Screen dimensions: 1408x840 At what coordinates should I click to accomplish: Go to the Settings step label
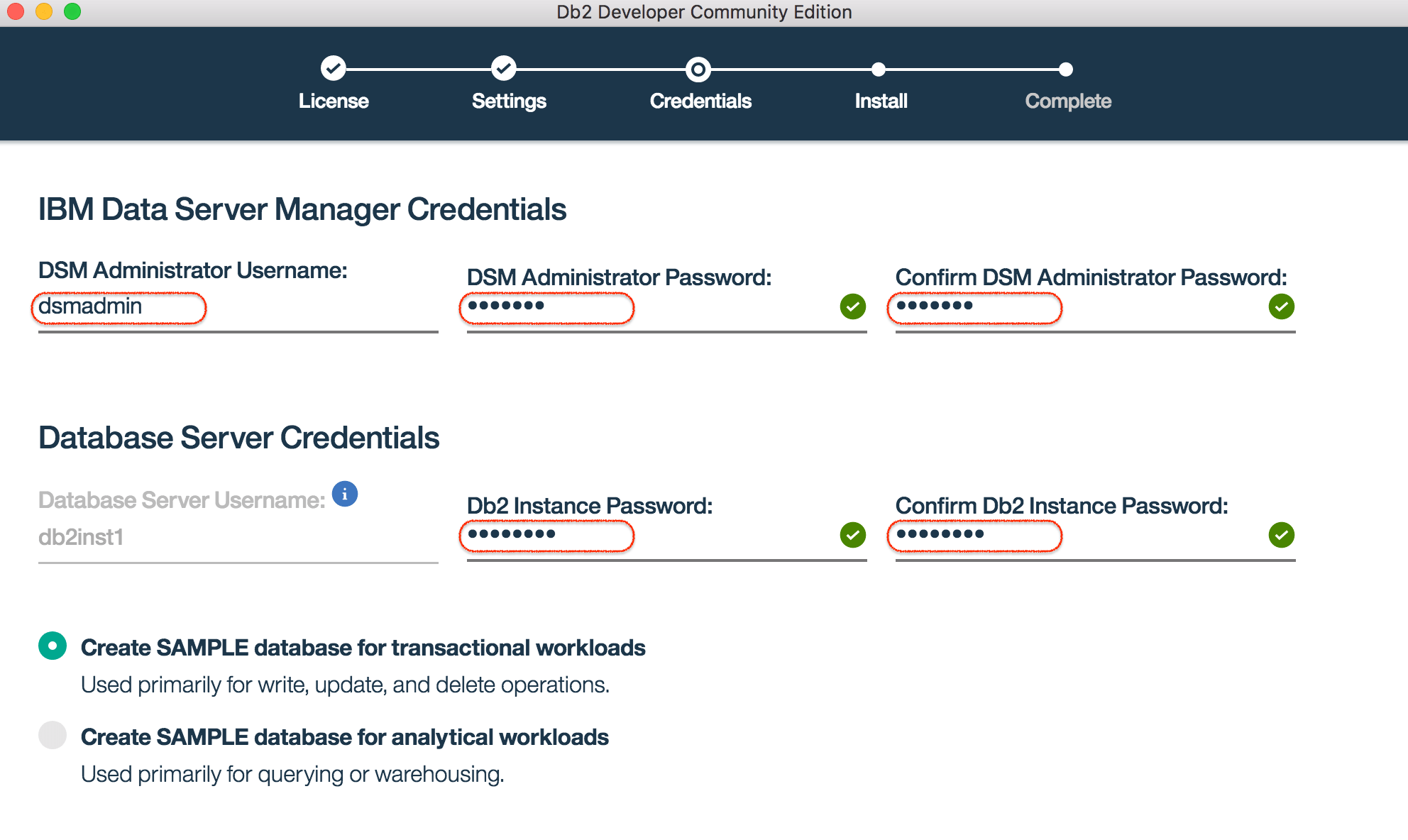(x=509, y=101)
